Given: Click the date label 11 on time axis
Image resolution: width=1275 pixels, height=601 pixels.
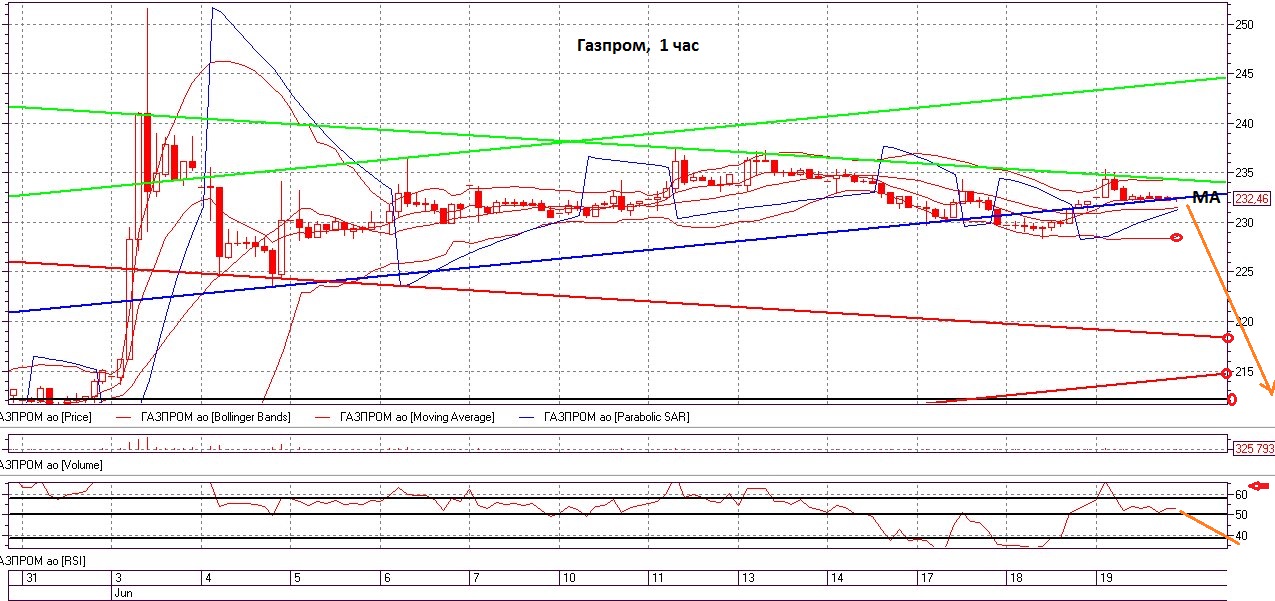Looking at the screenshot, I should [657, 578].
